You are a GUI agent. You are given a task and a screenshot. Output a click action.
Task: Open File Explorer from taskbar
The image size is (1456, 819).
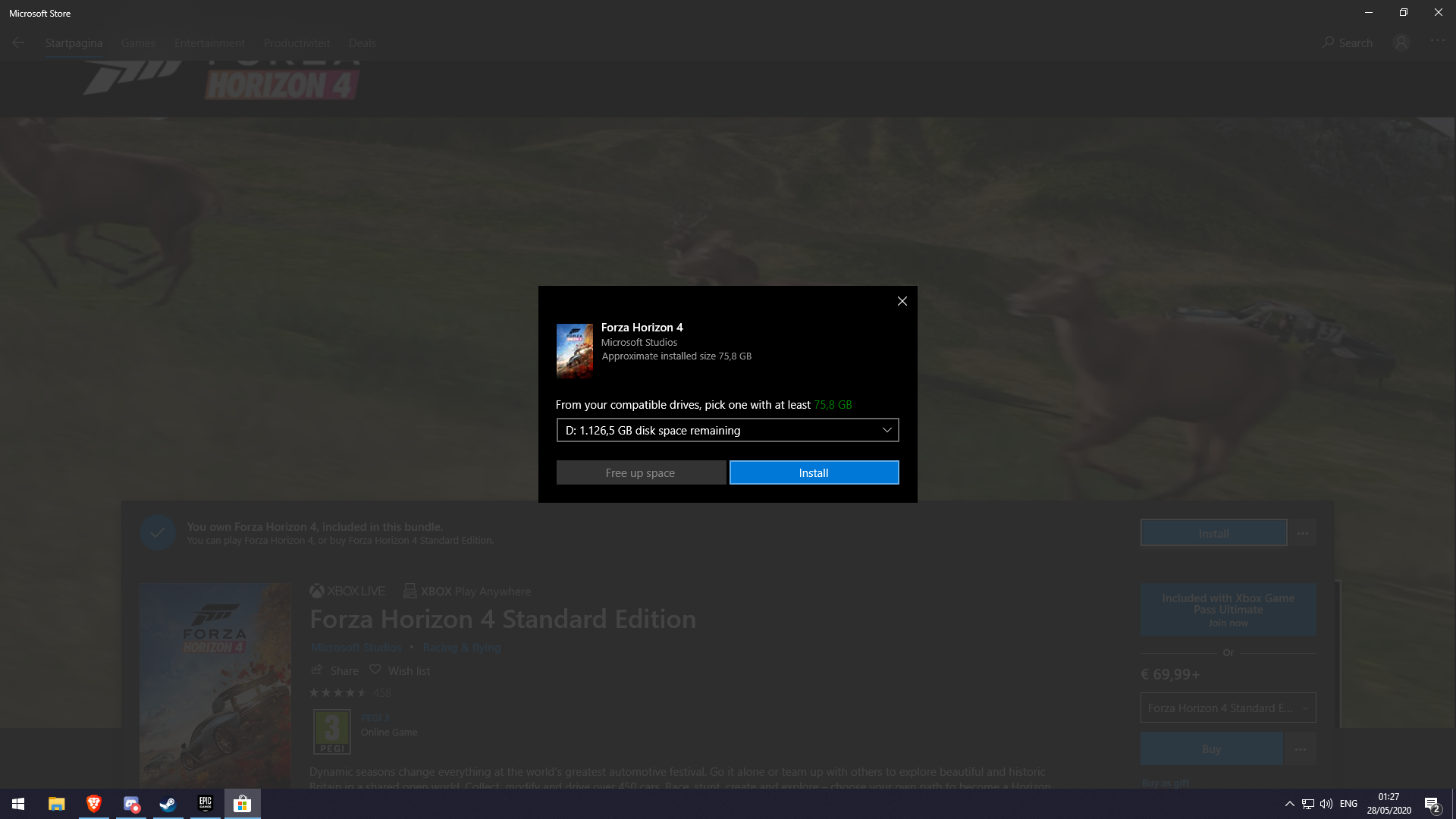pos(57,804)
